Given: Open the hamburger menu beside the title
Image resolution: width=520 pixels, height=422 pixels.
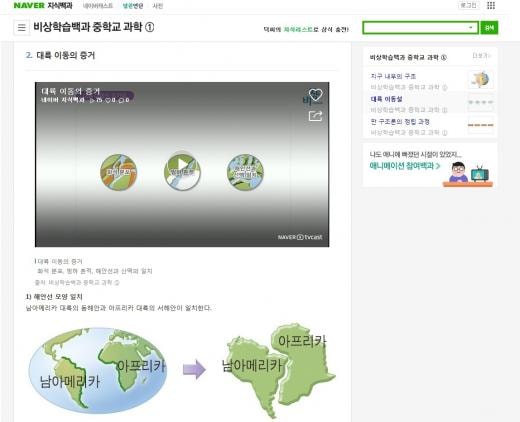Looking at the screenshot, I should coord(22,27).
